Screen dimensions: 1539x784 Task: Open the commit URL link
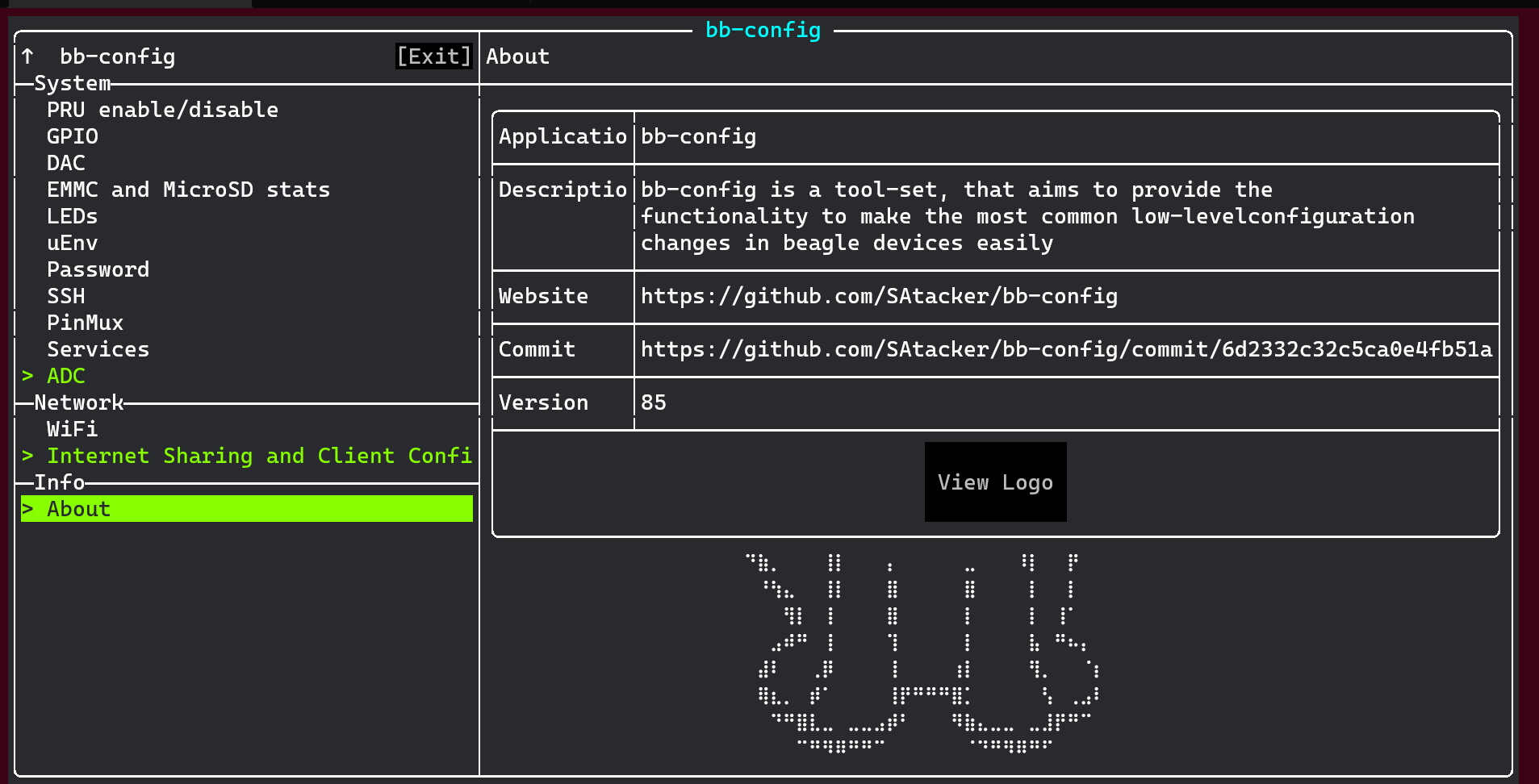(x=1065, y=350)
